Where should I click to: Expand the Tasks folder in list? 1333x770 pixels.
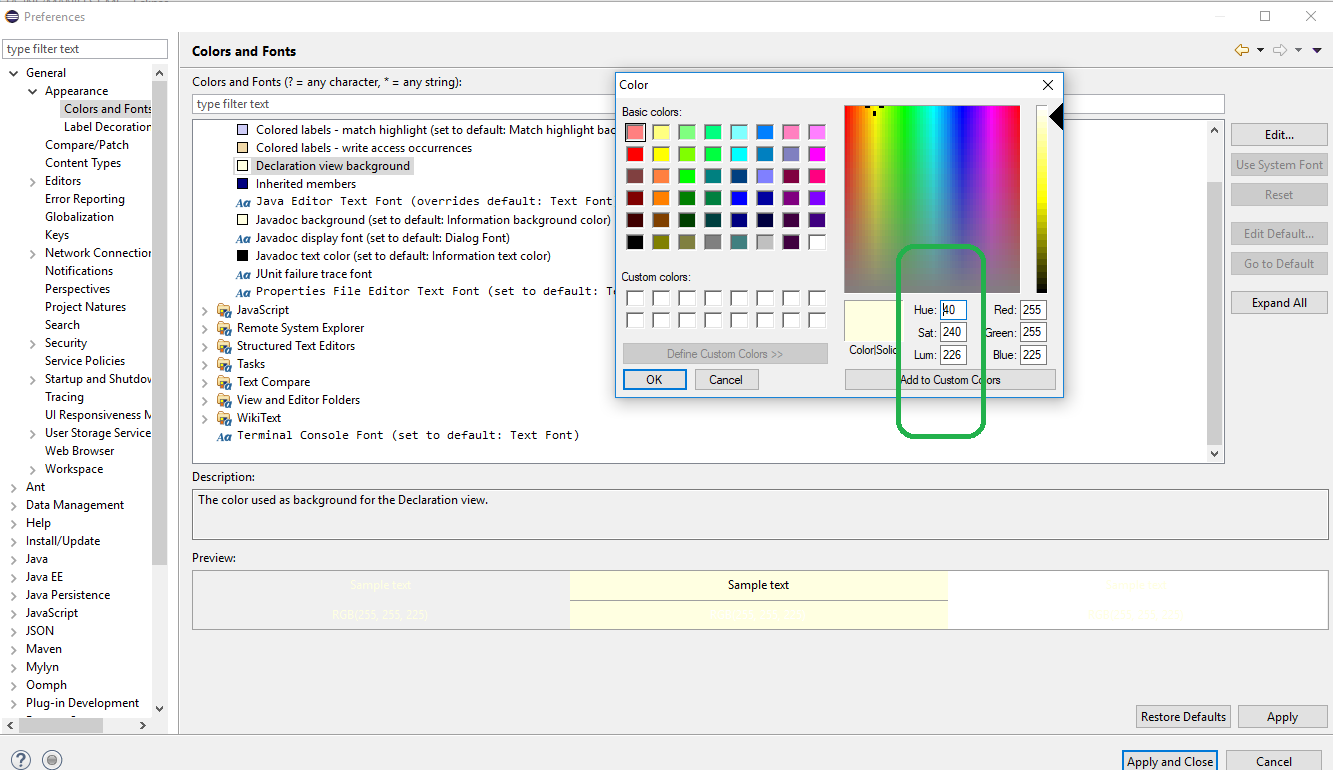point(205,365)
